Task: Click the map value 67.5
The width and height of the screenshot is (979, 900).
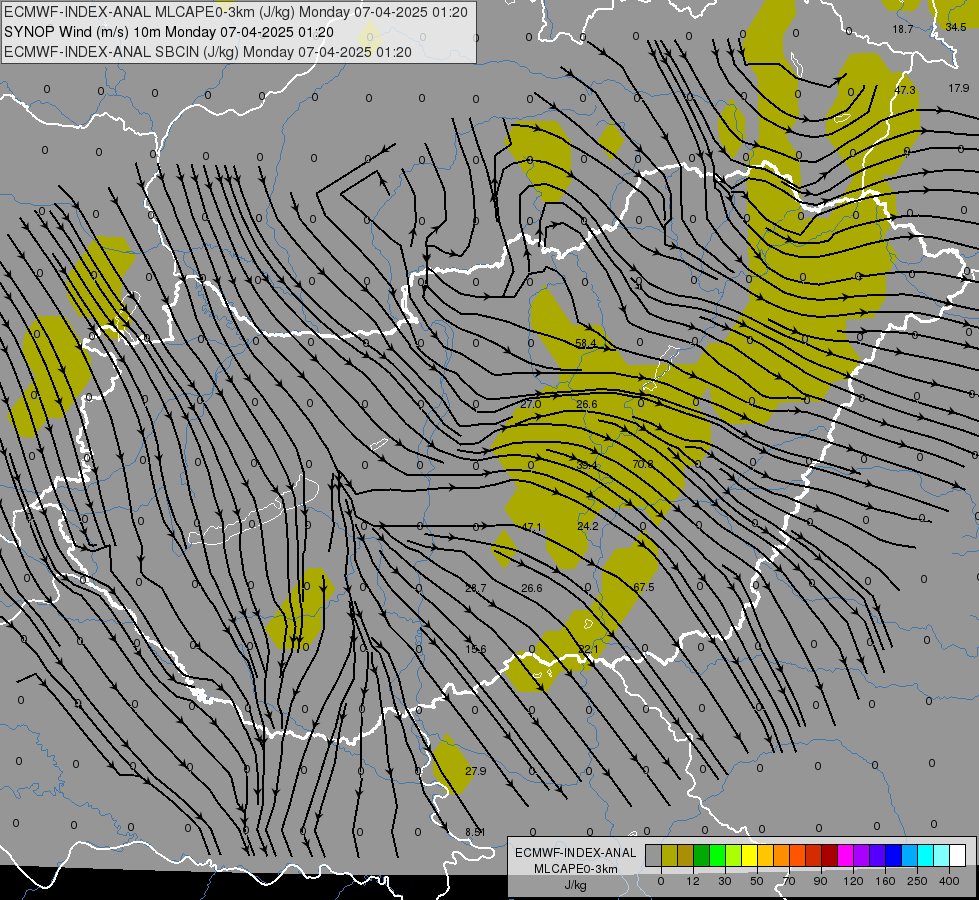Action: pyautogui.click(x=644, y=587)
